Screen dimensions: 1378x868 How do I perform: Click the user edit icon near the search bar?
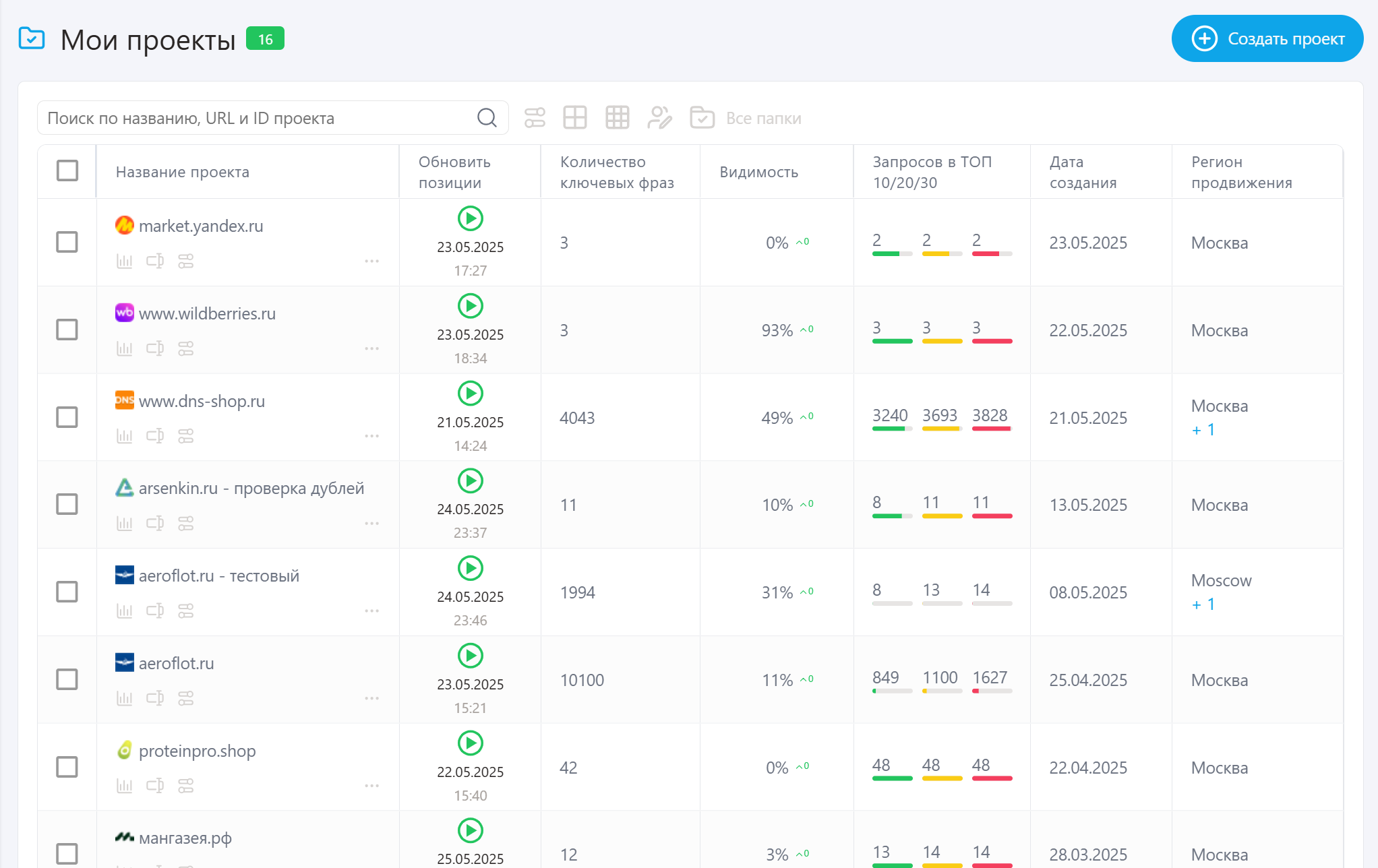point(660,117)
